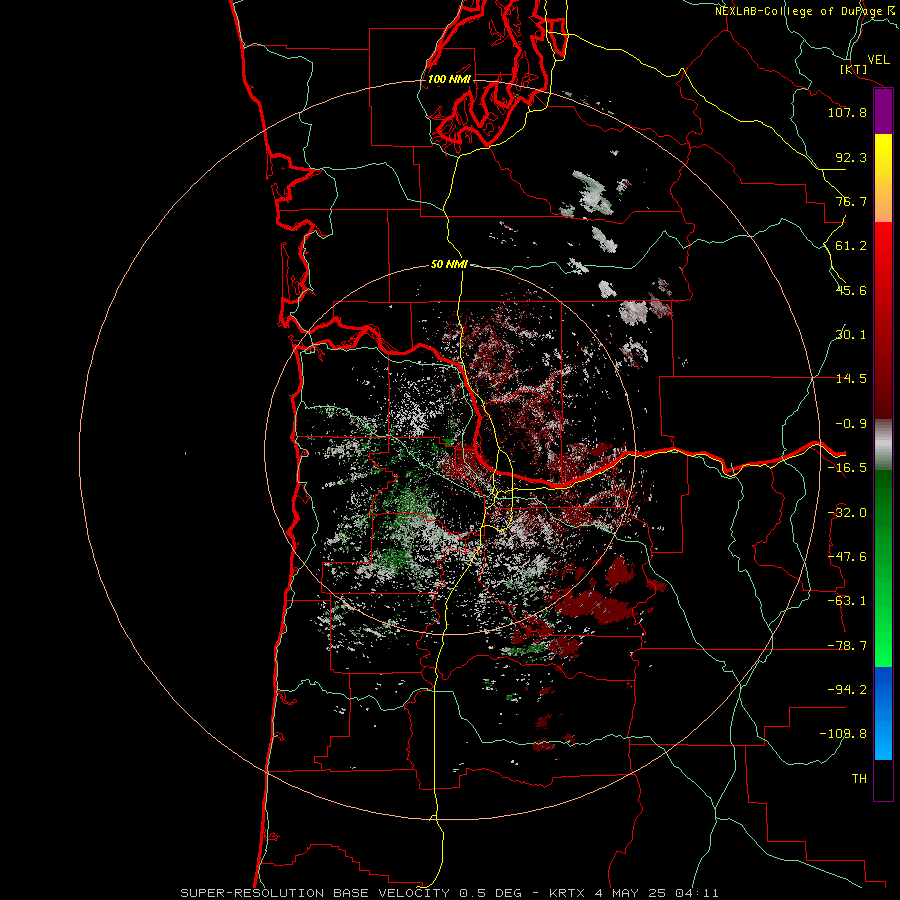Click the 100 NMI range ring label
Screen dimensions: 900x900
449,79
